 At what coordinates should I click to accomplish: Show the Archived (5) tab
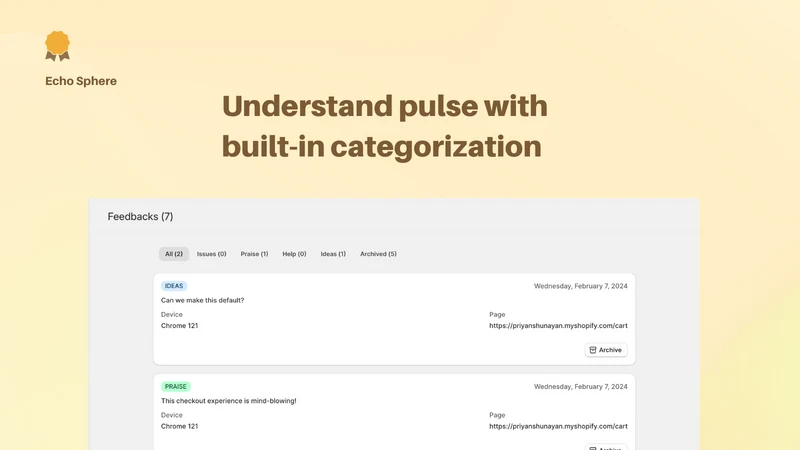(x=378, y=254)
